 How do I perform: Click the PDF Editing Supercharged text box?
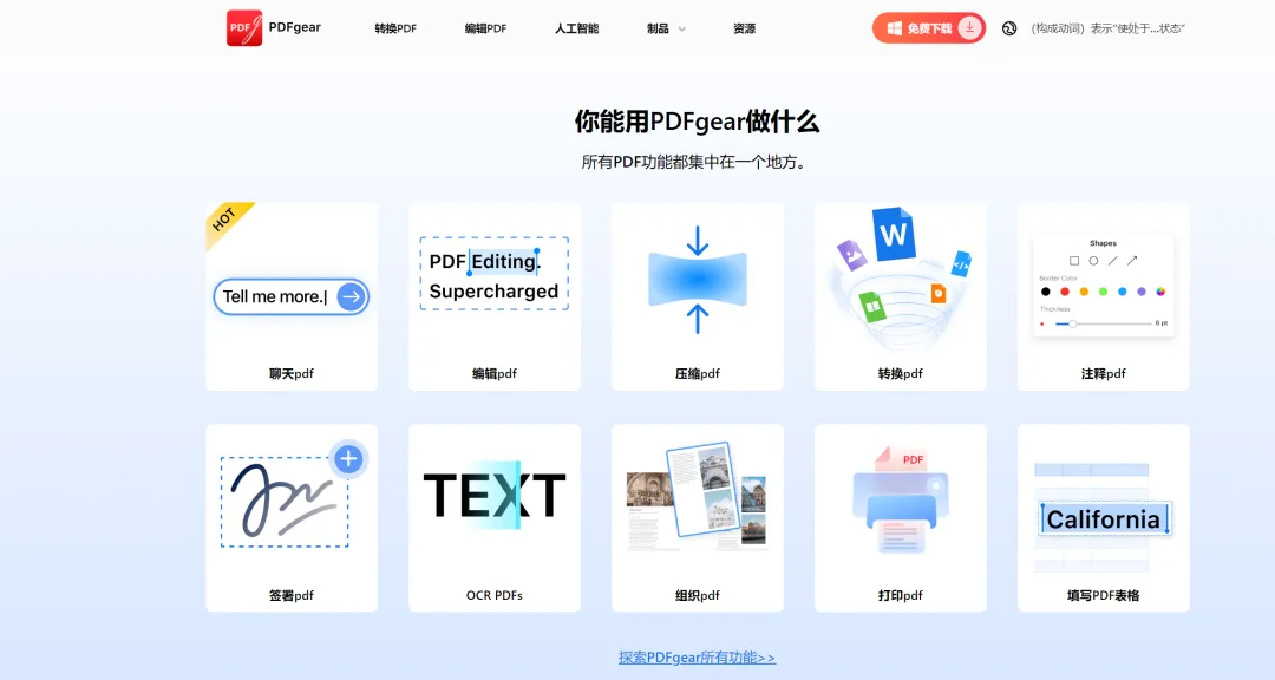(494, 273)
